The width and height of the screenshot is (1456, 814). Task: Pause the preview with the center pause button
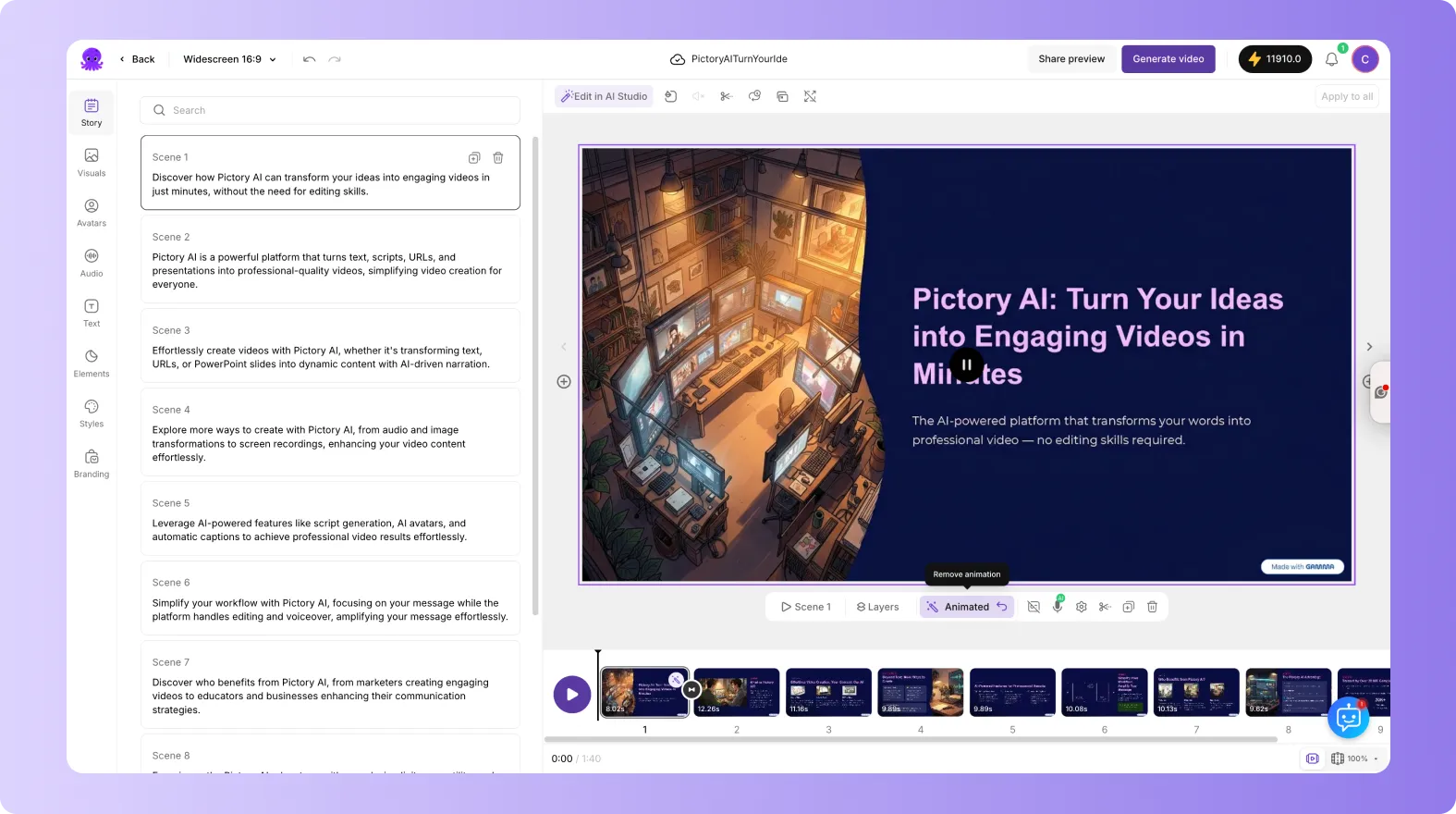point(967,364)
